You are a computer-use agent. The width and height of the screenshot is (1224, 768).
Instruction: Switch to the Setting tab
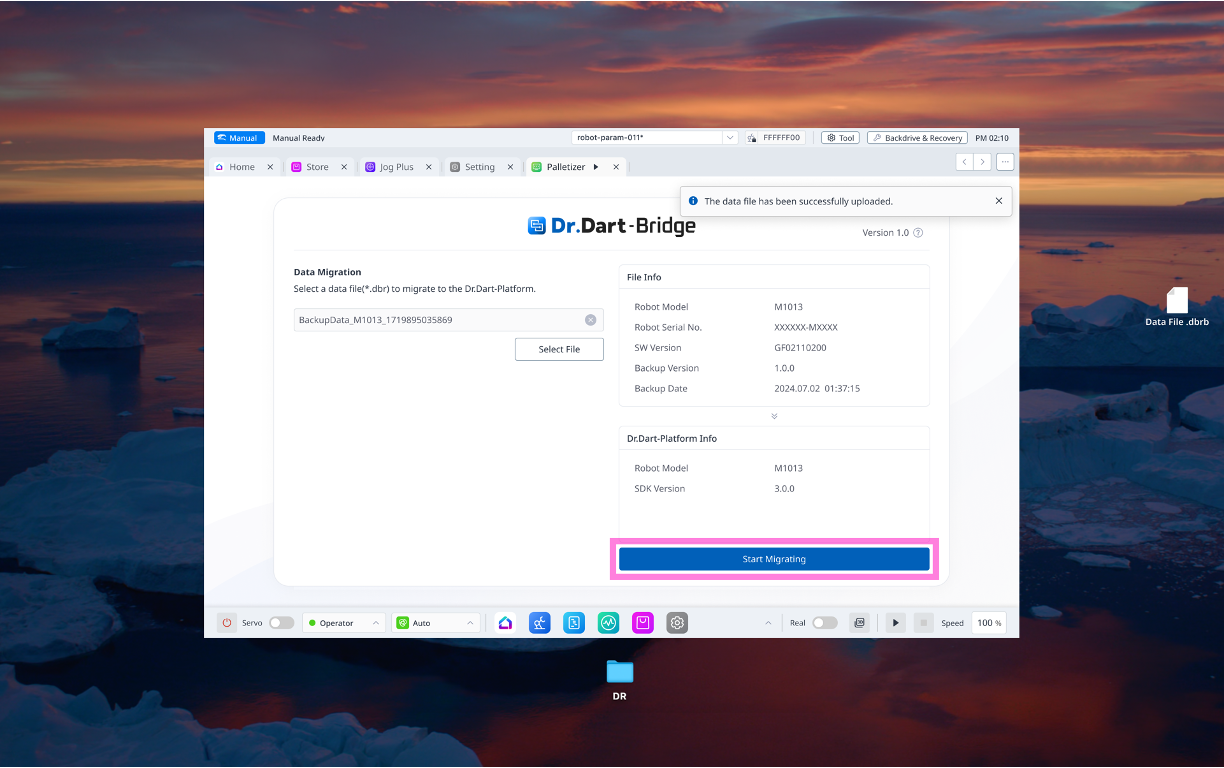tap(479, 167)
